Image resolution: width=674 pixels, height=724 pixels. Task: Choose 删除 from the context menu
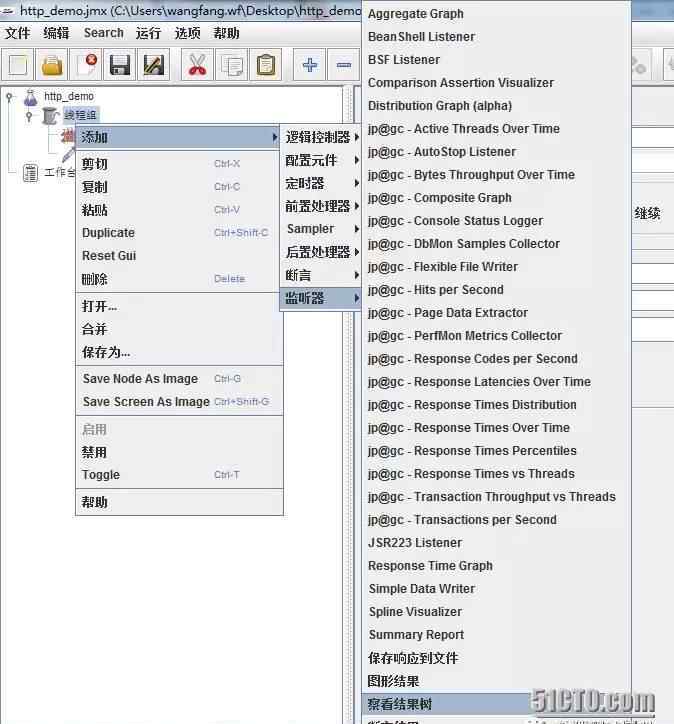click(x=179, y=279)
